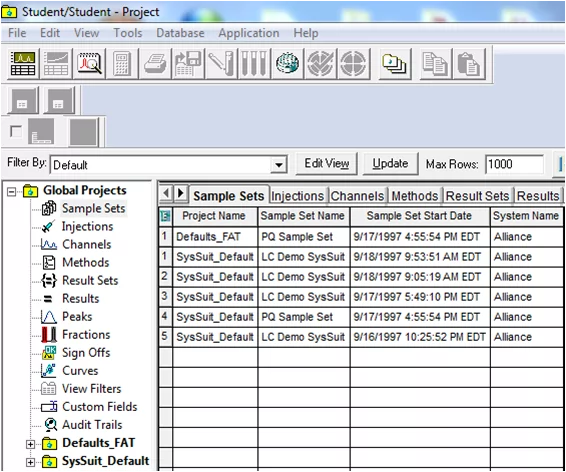Expand the Defaults_FAT project node
This screenshot has width=566, height=472.
[31, 444]
